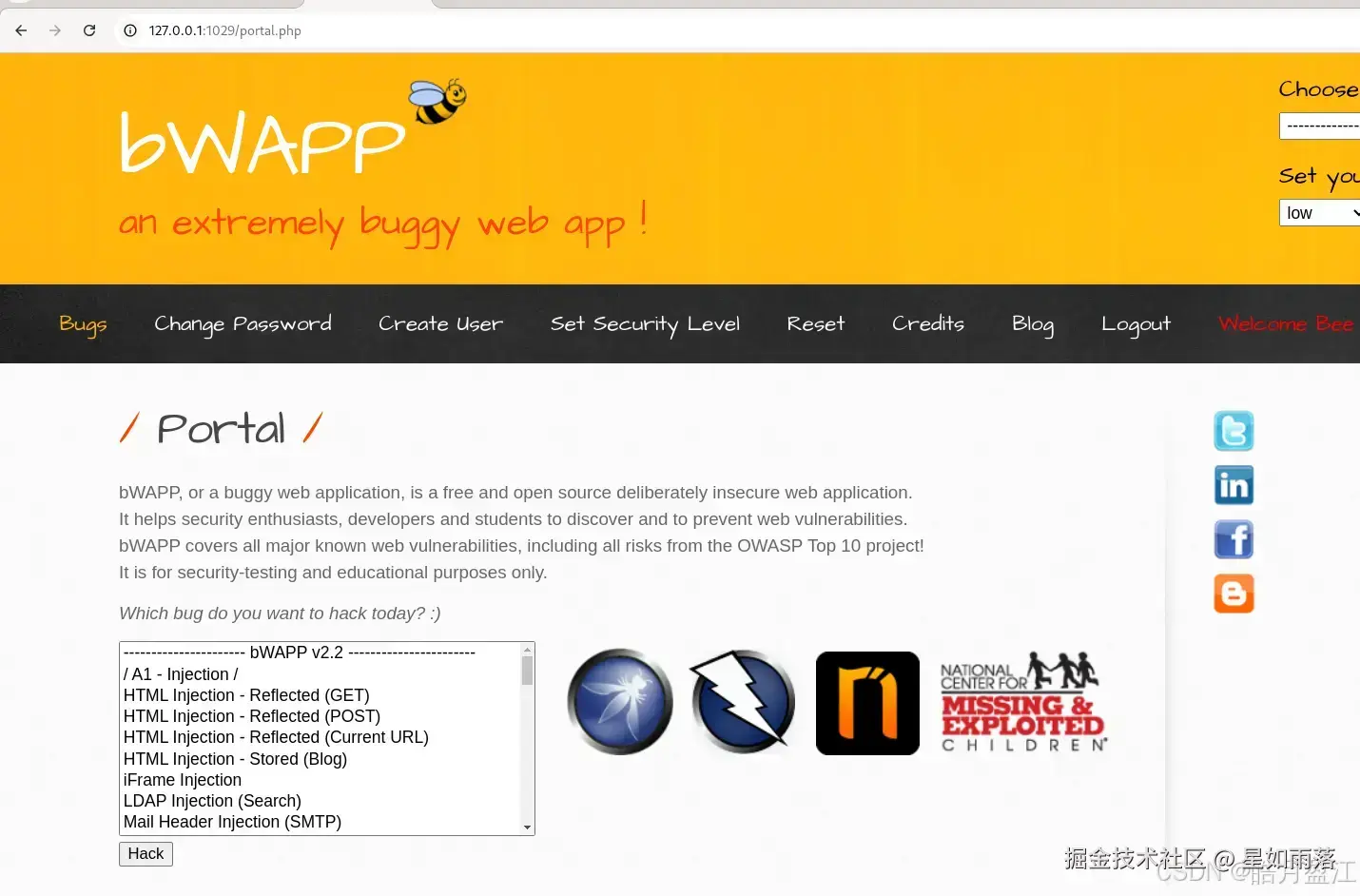Open the Choose your bug dropdown

1320,126
